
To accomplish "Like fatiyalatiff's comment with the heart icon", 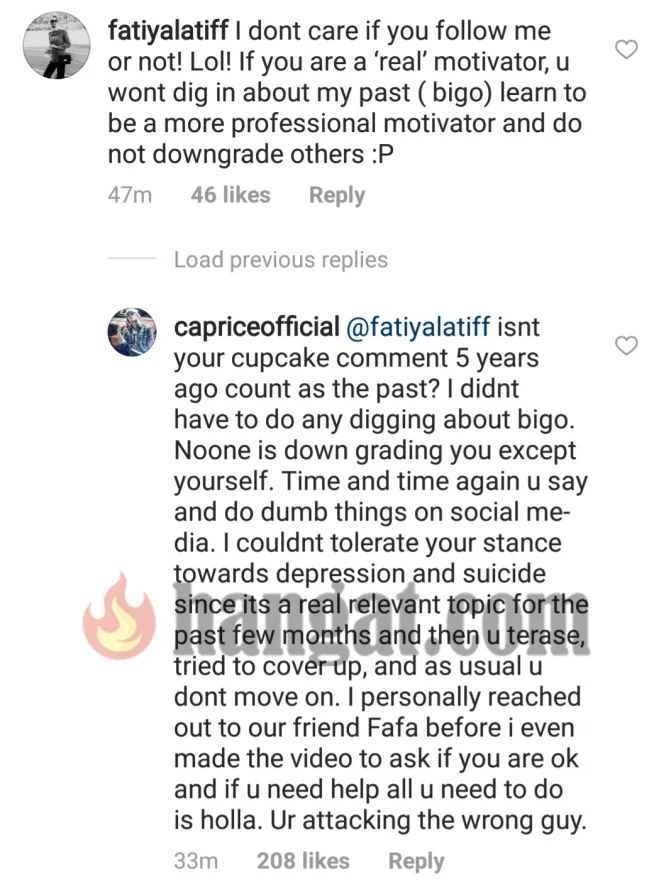I will [x=626, y=49].
